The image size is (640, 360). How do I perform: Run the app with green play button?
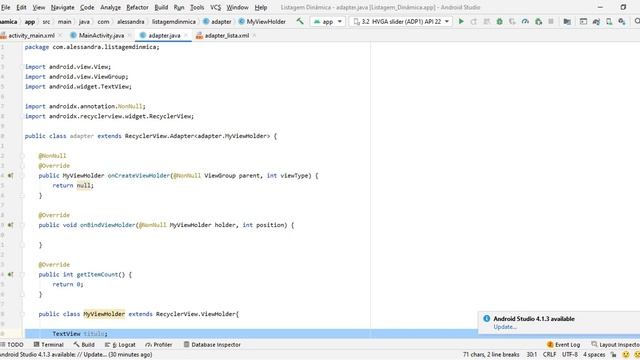click(x=461, y=21)
